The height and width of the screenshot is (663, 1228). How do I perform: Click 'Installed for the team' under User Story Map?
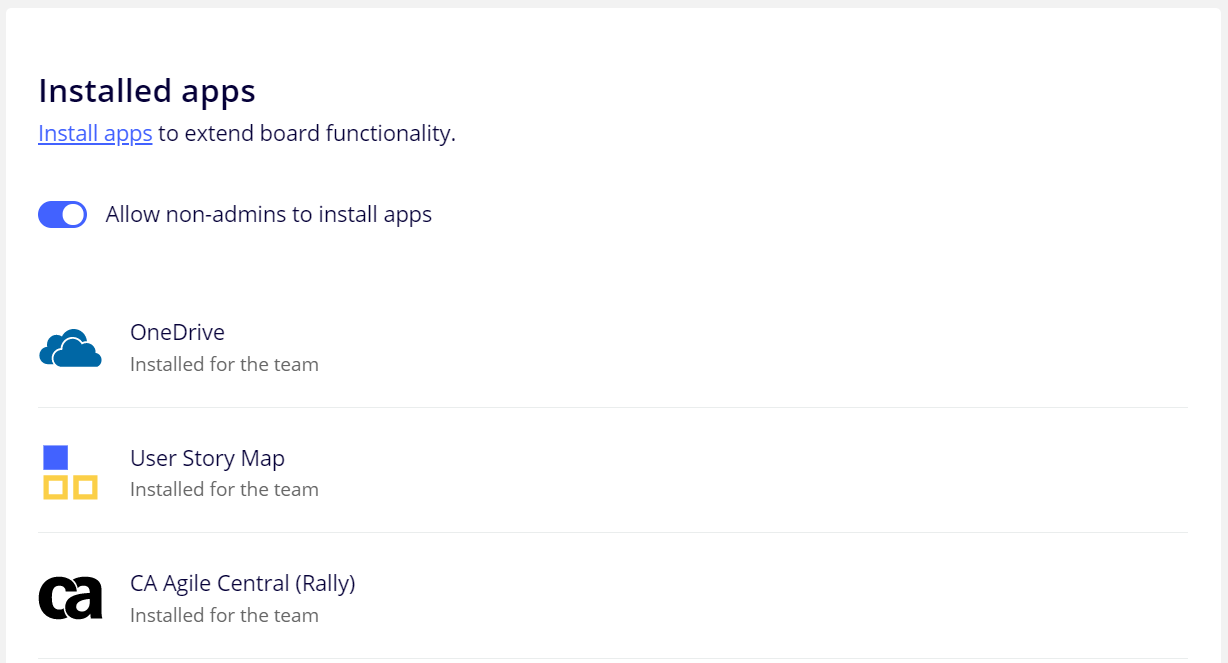point(224,489)
